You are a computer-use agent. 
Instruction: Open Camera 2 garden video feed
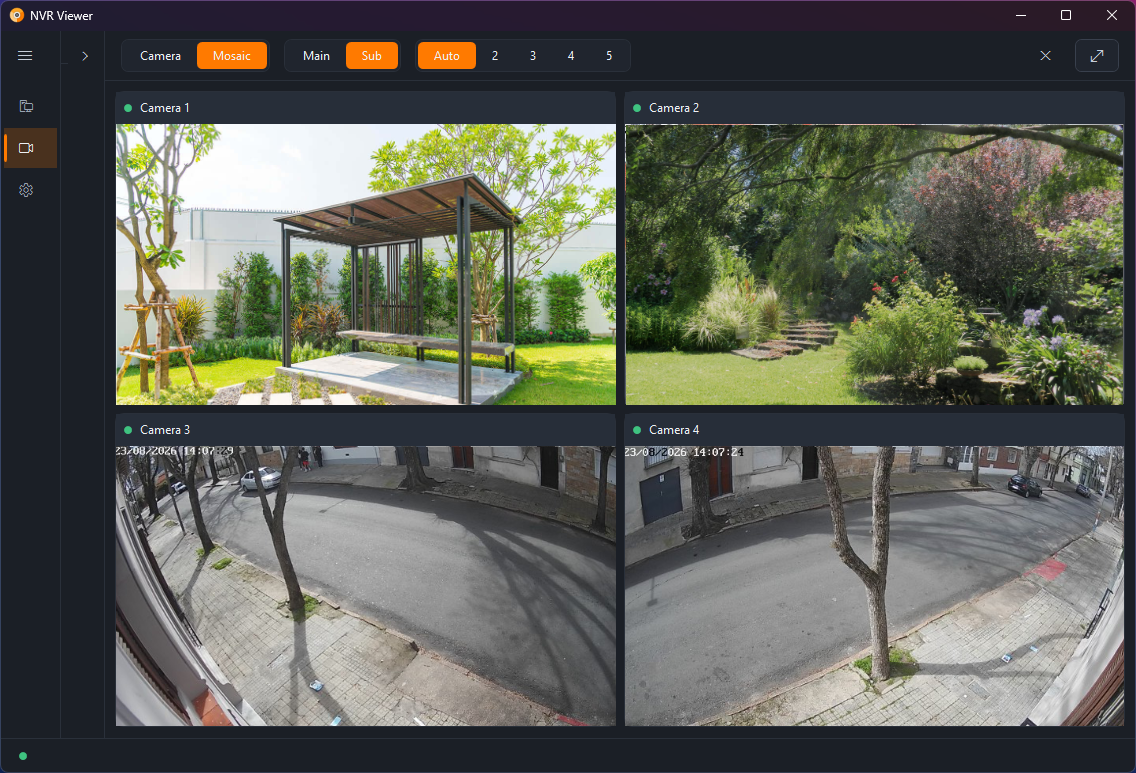pyautogui.click(x=874, y=264)
